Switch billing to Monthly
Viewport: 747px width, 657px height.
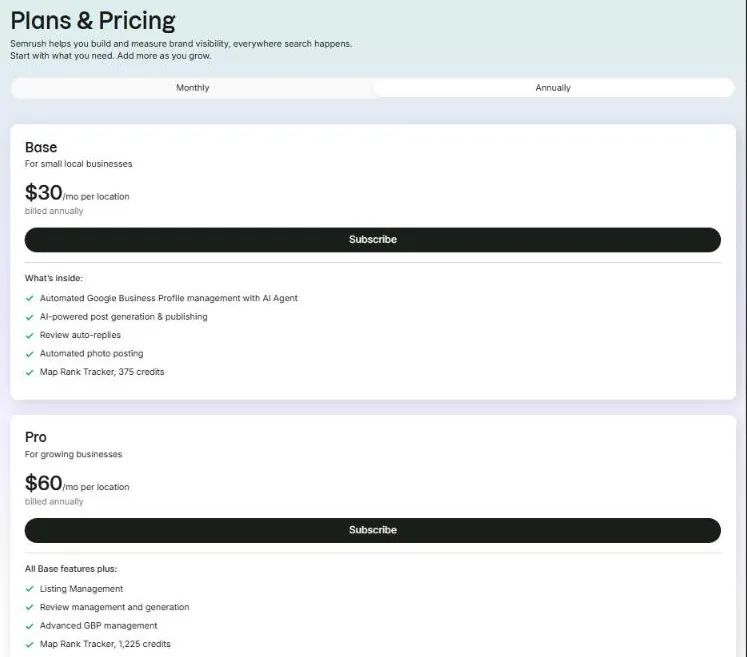pyautogui.click(x=192, y=88)
